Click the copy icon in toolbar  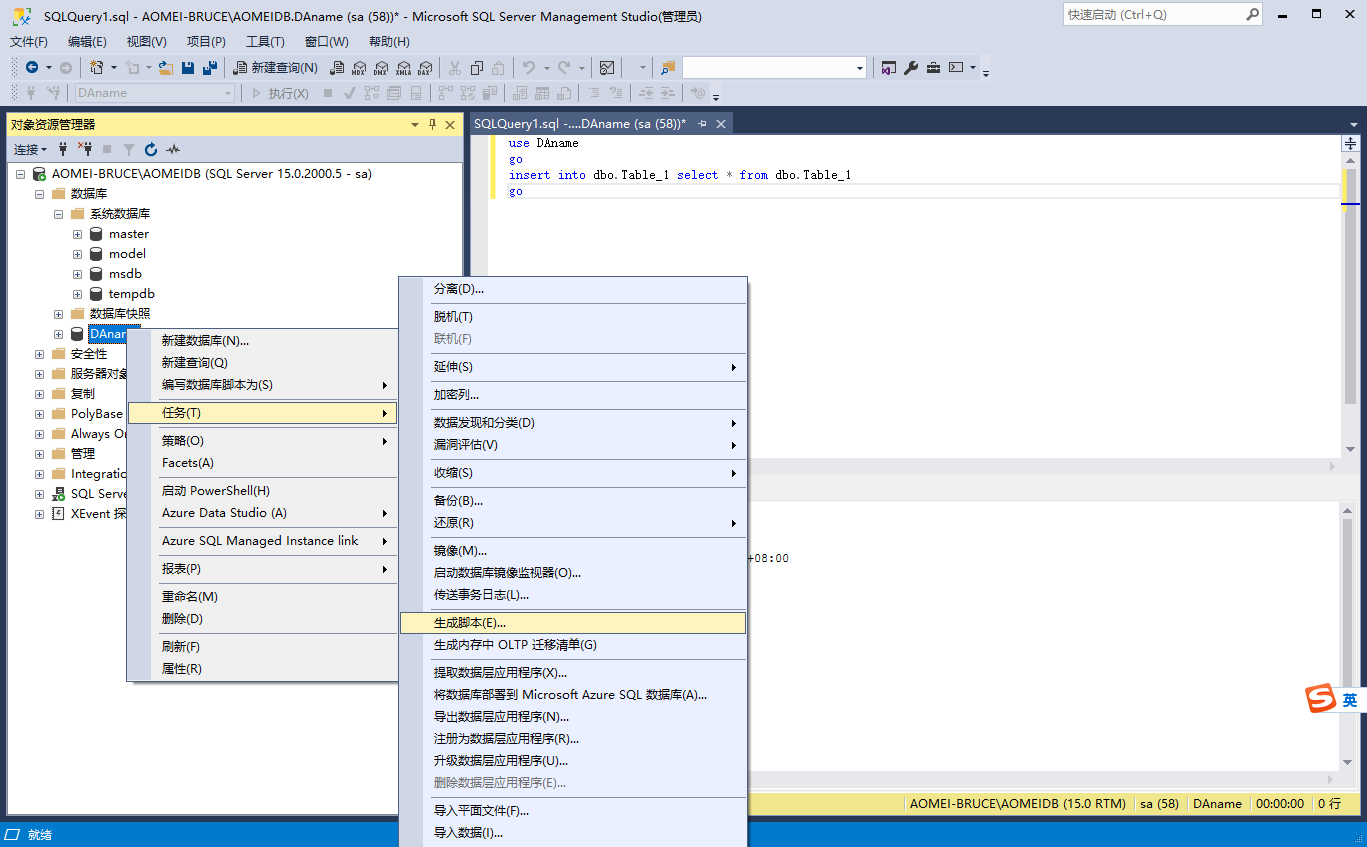tap(477, 68)
